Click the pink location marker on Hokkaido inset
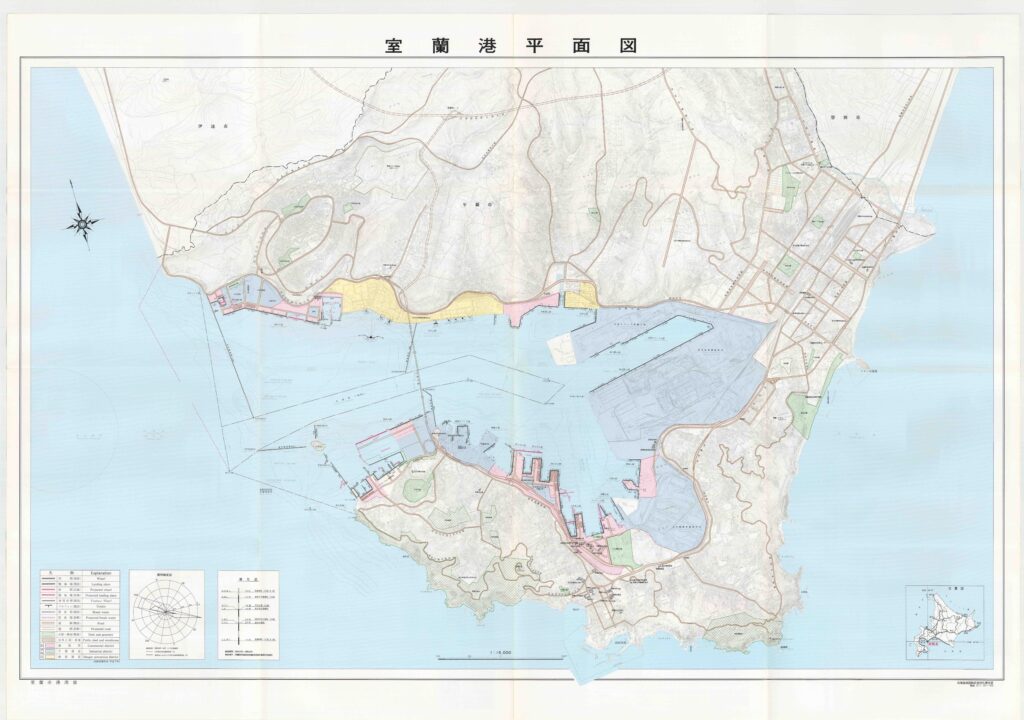Viewport: 1024px width, 720px height. click(x=934, y=645)
